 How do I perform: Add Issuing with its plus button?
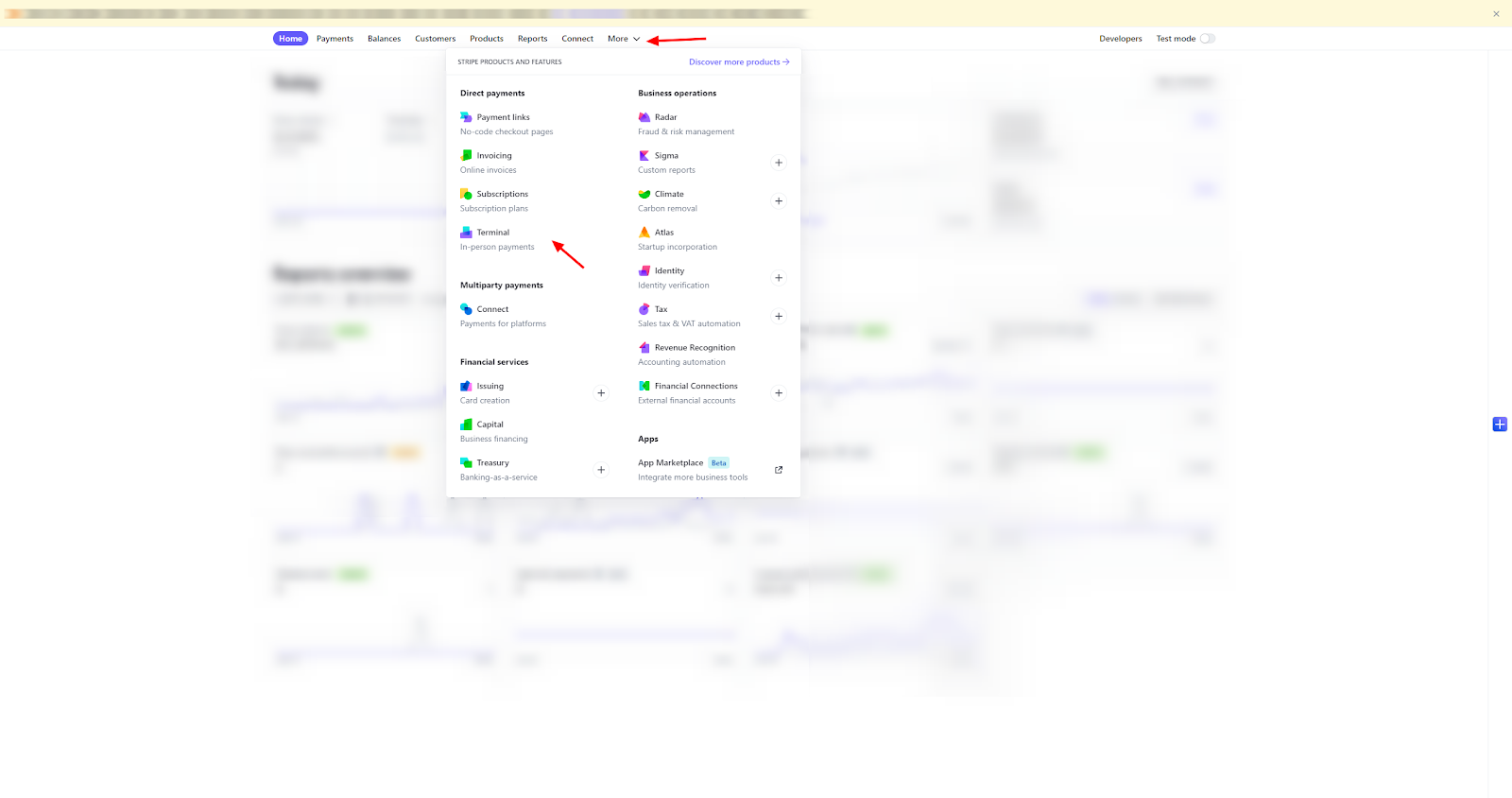601,393
